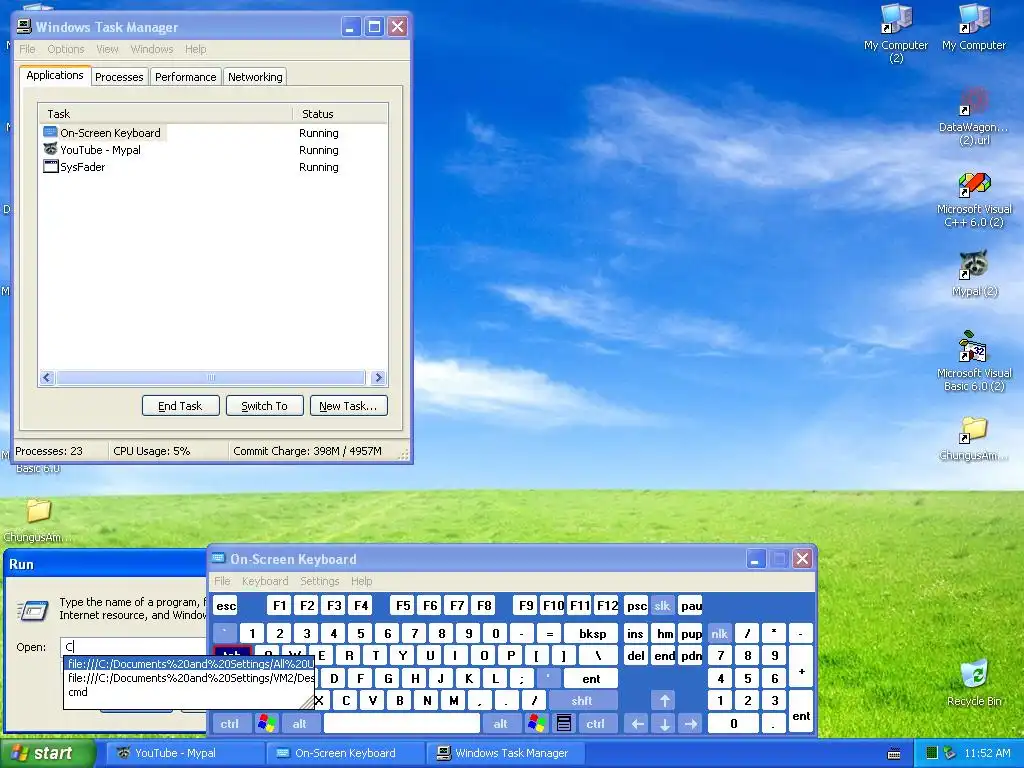This screenshot has height=768, width=1024.
Task: Click the bksp key on keyboard
Action: point(592,633)
